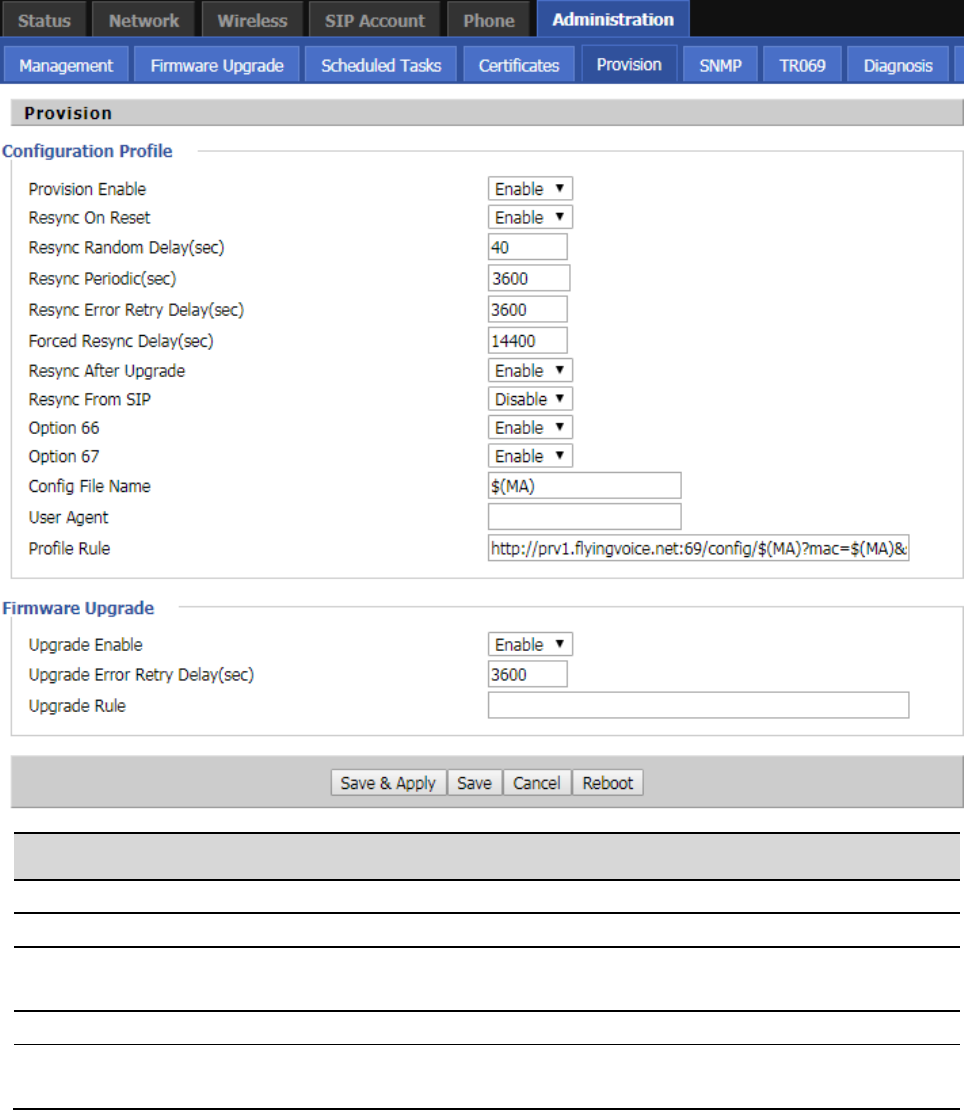Change the Resync From SIP setting
The width and height of the screenshot is (964, 1110).
(531, 399)
